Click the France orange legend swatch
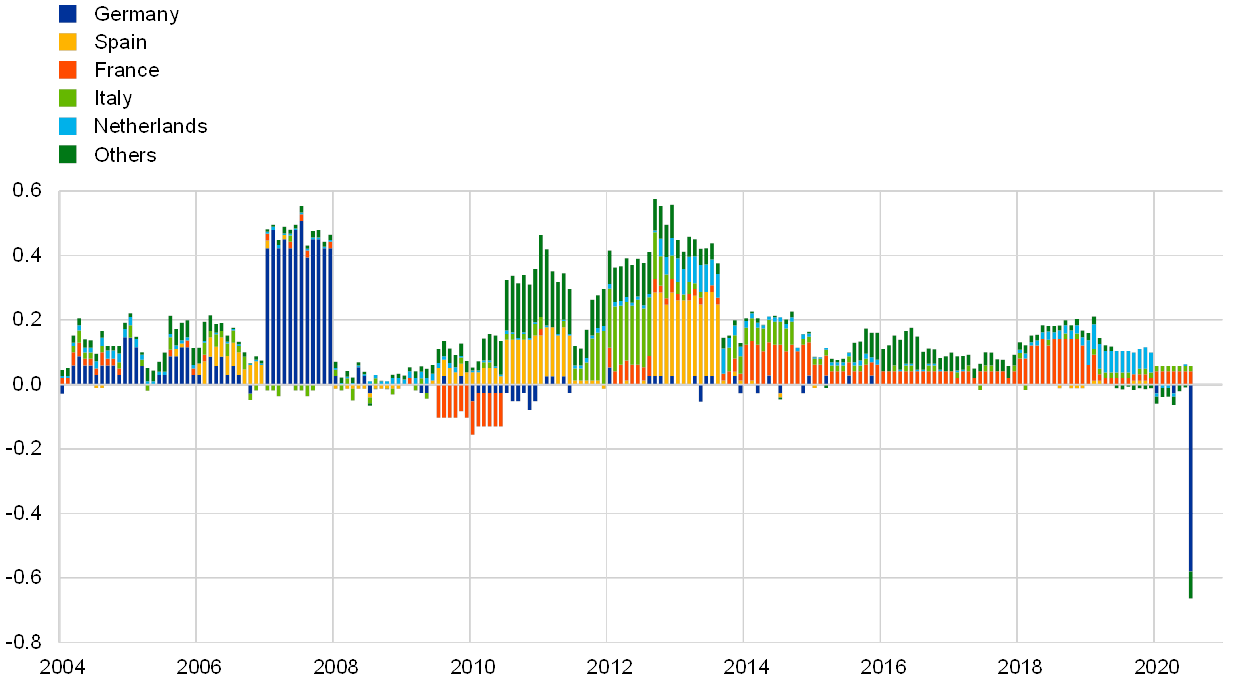Image resolution: width=1240 pixels, height=684 pixels. [x=68, y=70]
